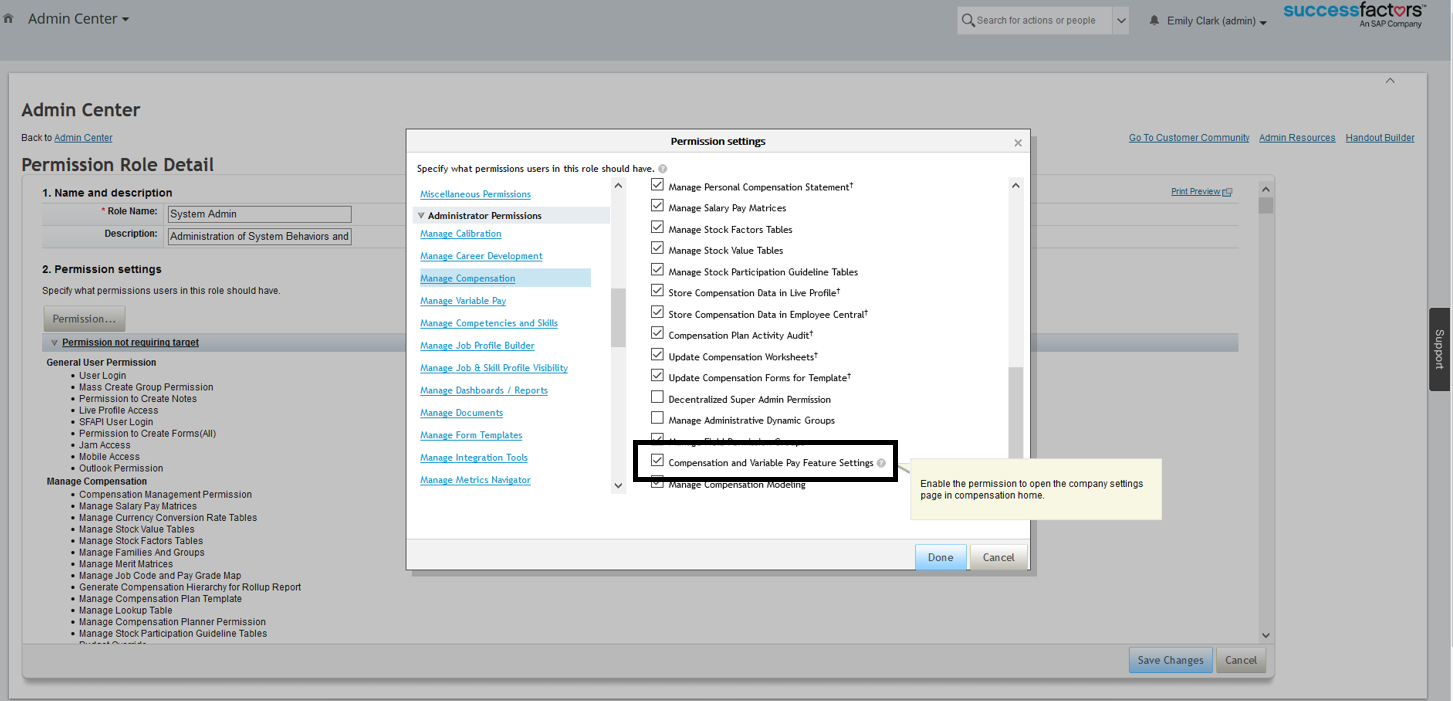Collapse 'Permission not requiring target' section
Screen dimensions: 1453x701
(54, 343)
